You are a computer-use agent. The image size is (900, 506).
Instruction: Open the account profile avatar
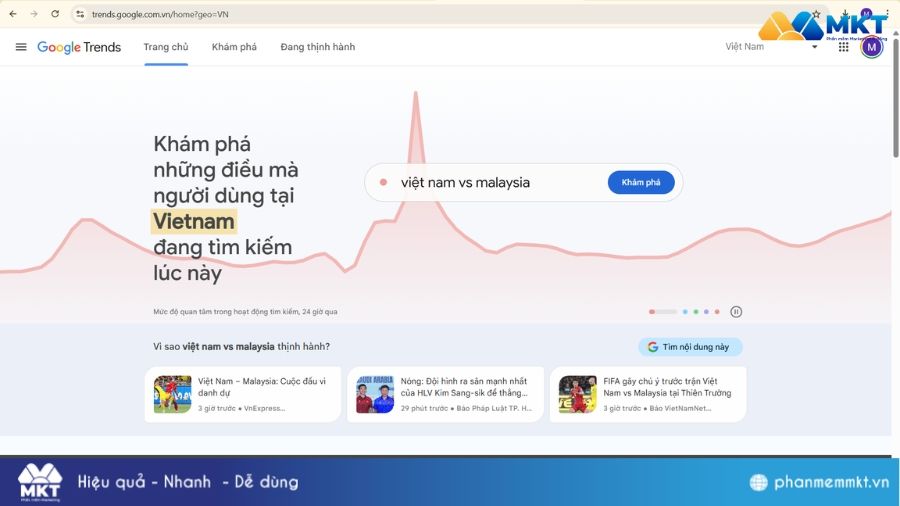point(871,47)
